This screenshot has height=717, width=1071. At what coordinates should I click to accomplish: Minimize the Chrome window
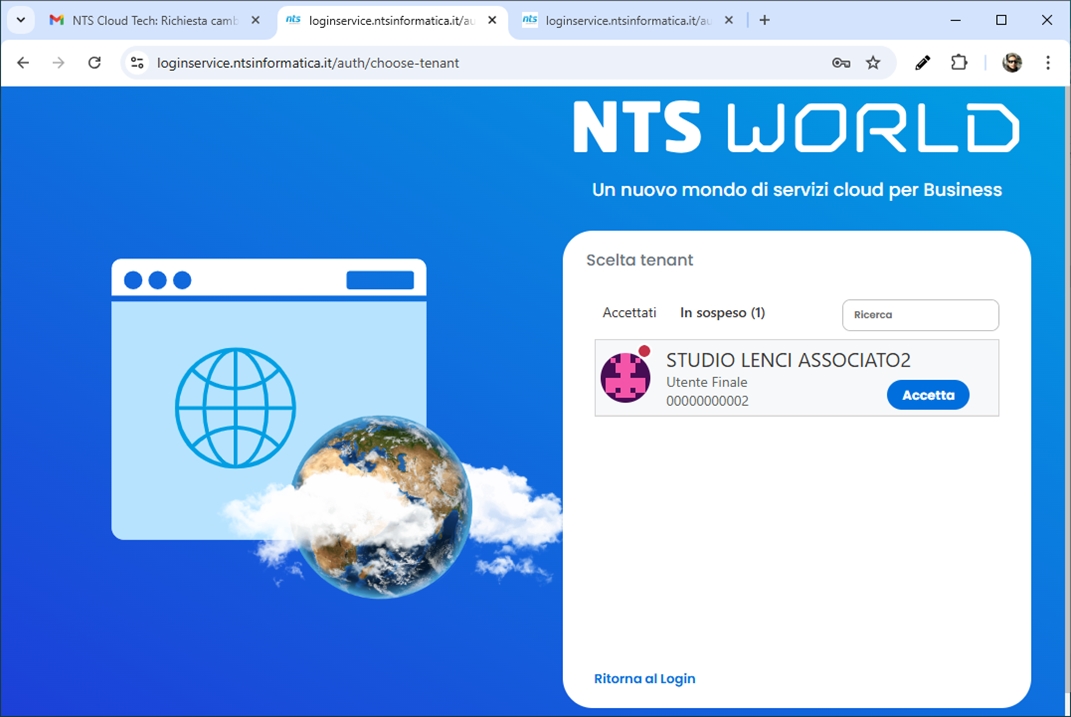click(x=956, y=20)
